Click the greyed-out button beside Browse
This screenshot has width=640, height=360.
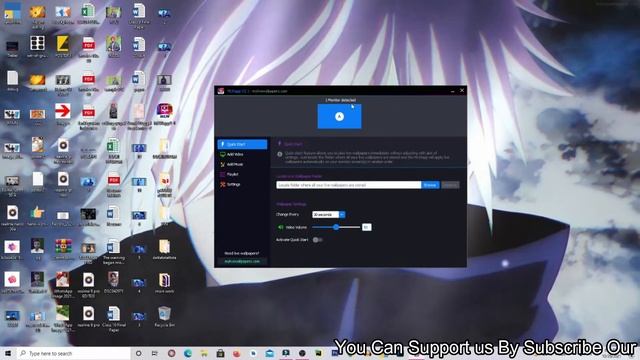click(x=450, y=185)
